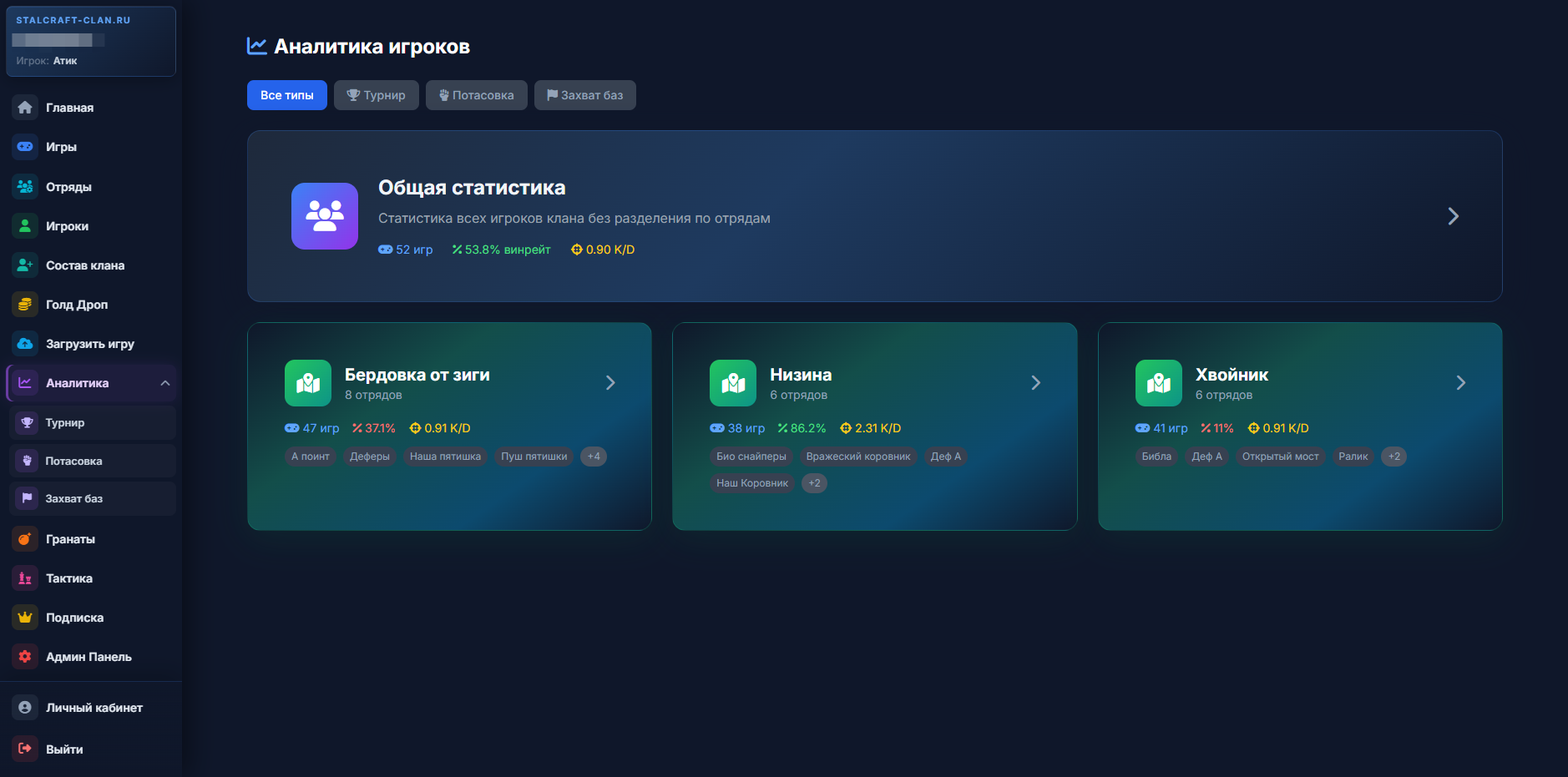Screen dimensions: 1568x777
Task: Show the +4 more squads tag on Бердовка
Action: point(594,457)
